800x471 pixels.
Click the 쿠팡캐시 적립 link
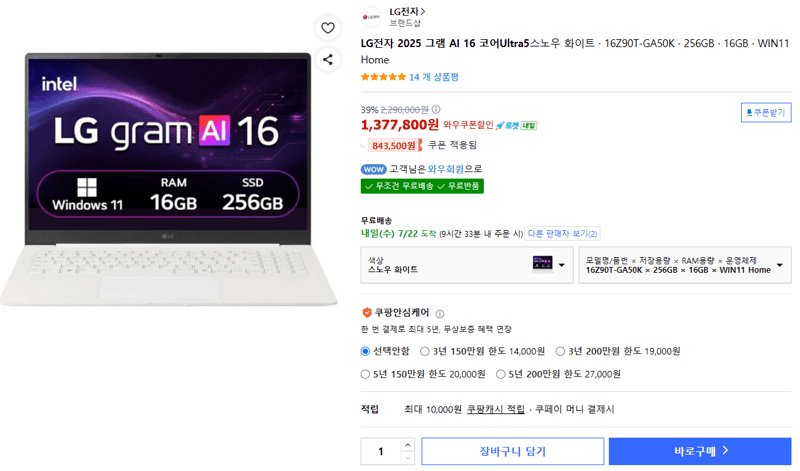coord(495,409)
